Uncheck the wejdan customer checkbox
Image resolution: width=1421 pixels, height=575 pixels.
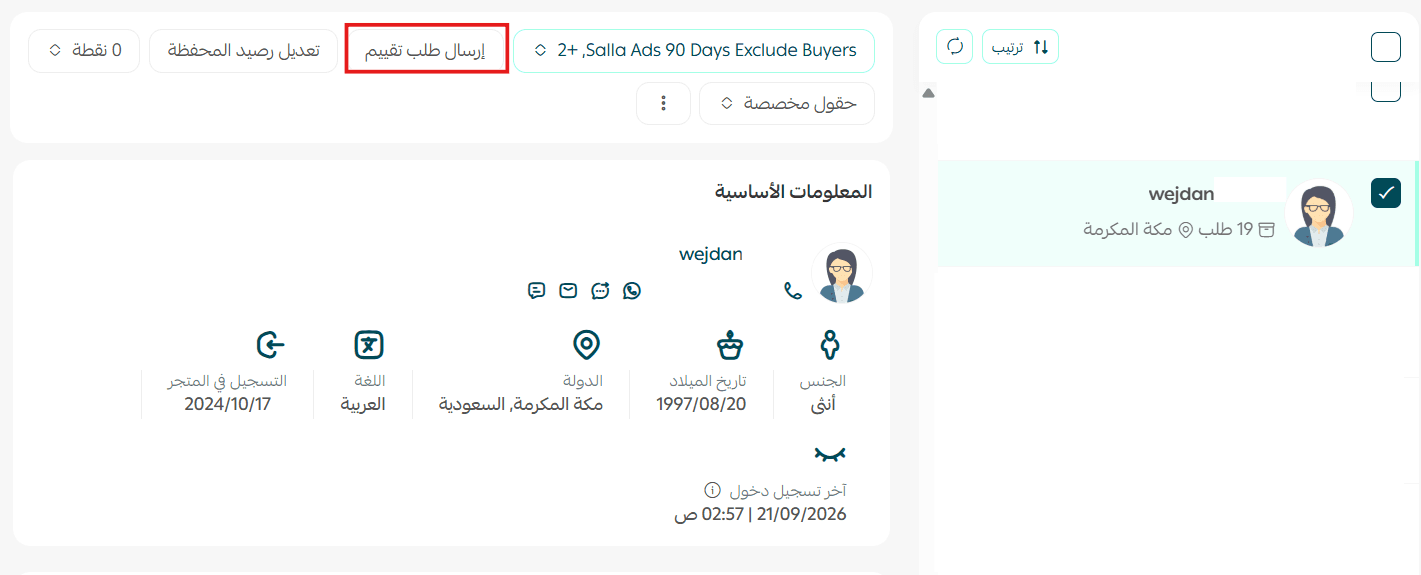[x=1386, y=193]
